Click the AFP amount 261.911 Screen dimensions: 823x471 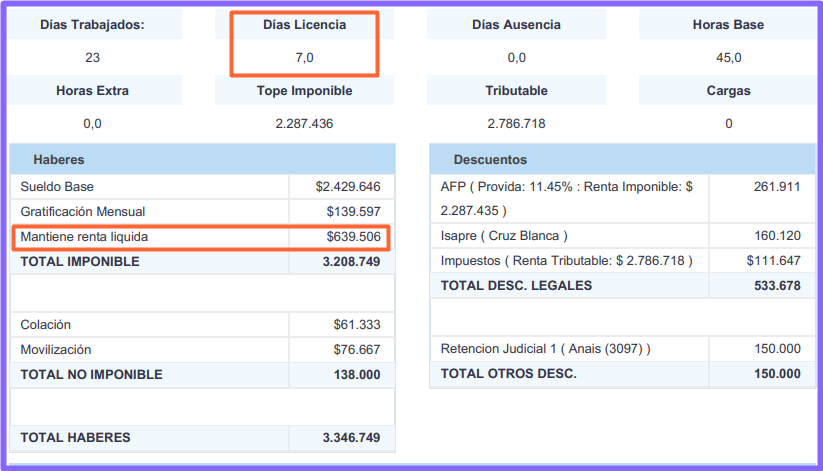click(777, 187)
